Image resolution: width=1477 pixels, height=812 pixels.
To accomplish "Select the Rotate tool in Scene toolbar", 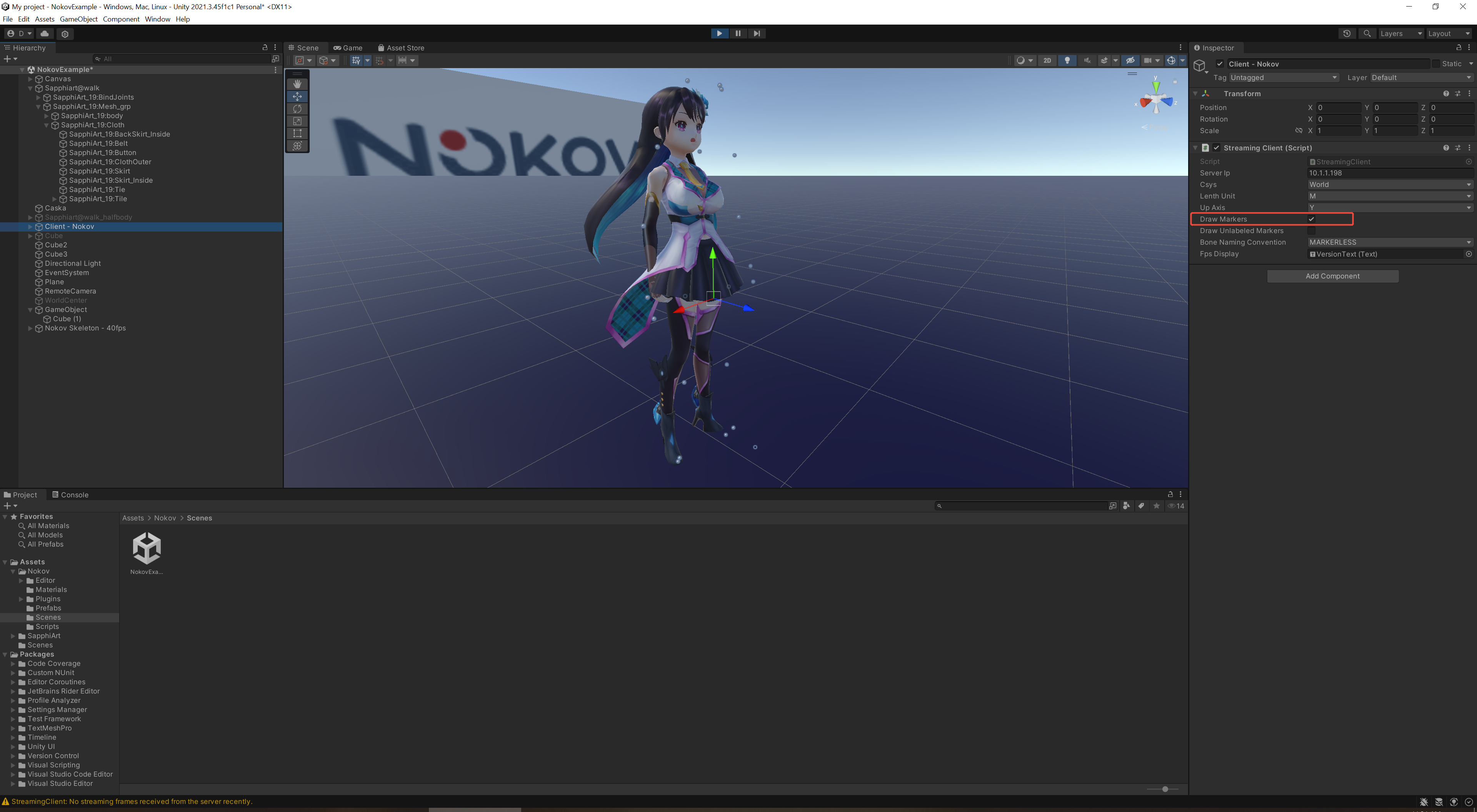I will coord(297,109).
